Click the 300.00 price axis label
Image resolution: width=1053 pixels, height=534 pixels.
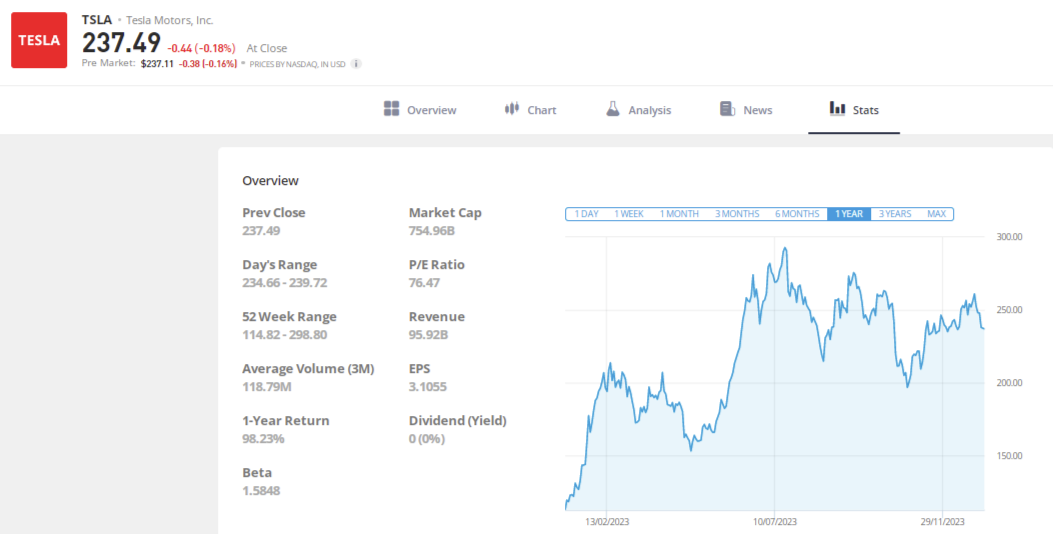click(1008, 236)
